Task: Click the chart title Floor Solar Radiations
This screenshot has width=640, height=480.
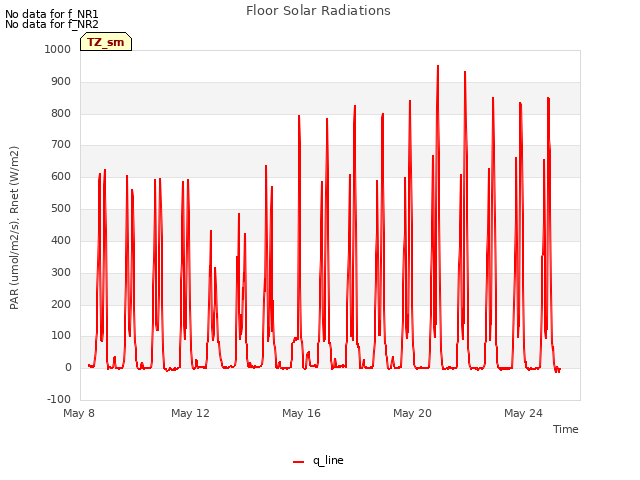Action: [x=318, y=11]
